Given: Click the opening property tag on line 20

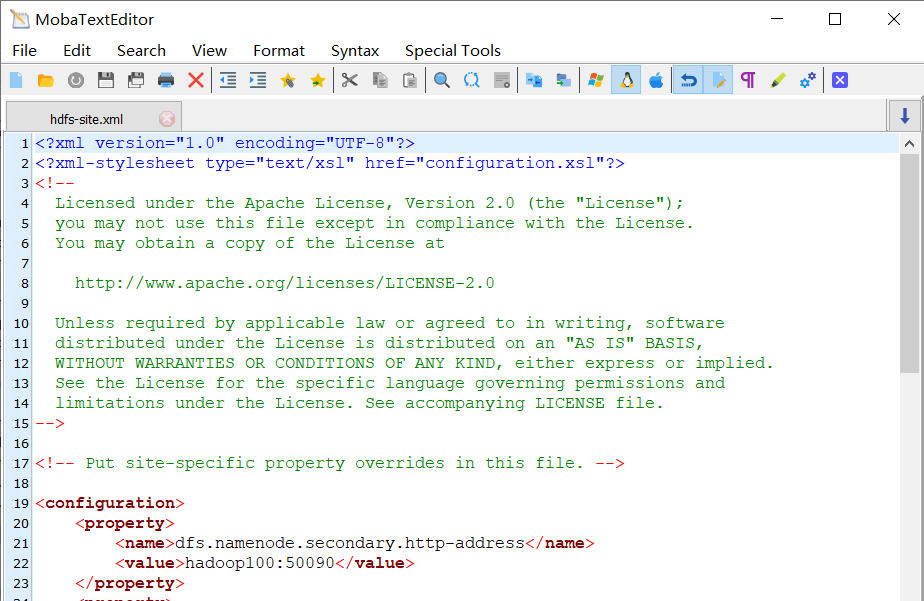Looking at the screenshot, I should [x=125, y=523].
